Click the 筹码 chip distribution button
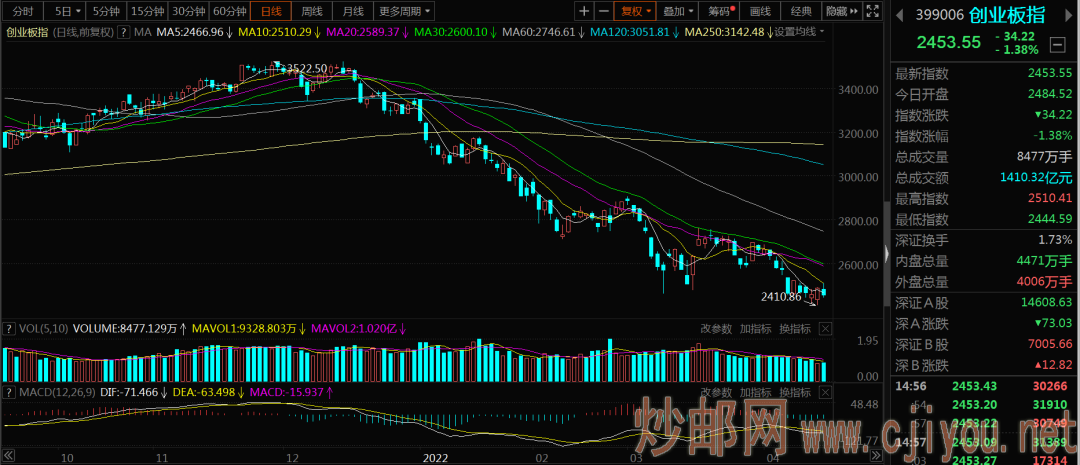This screenshot has height=465, width=1080. click(x=720, y=12)
